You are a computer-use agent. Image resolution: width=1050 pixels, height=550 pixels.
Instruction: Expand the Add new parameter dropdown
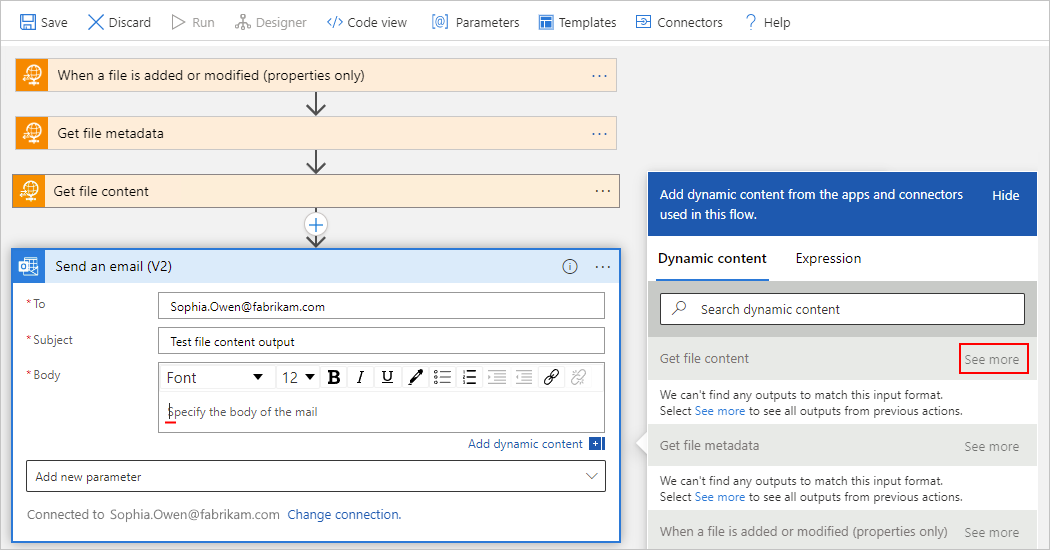click(x=316, y=477)
